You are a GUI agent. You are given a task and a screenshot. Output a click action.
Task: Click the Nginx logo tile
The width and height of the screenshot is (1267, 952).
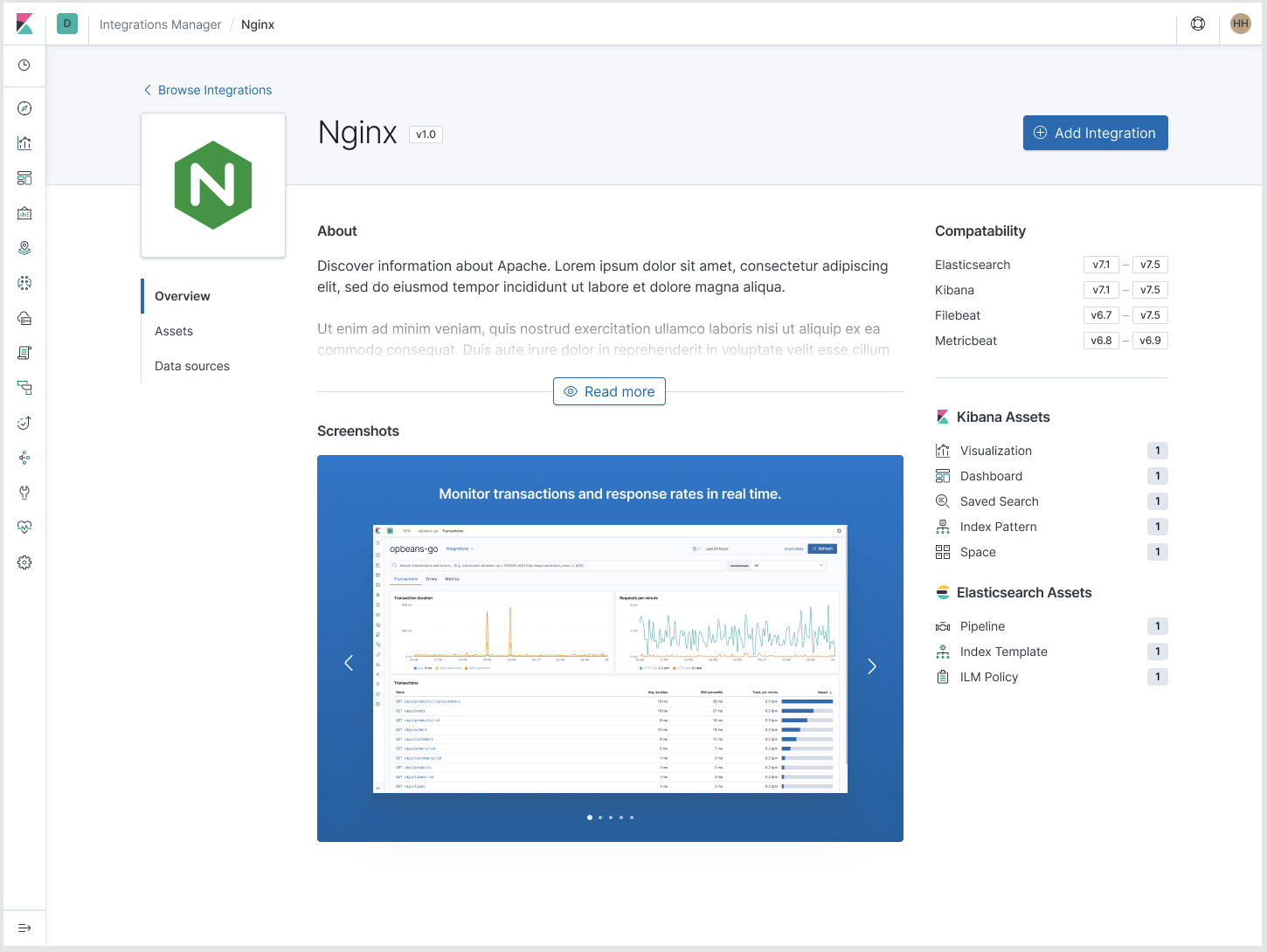[x=213, y=185]
